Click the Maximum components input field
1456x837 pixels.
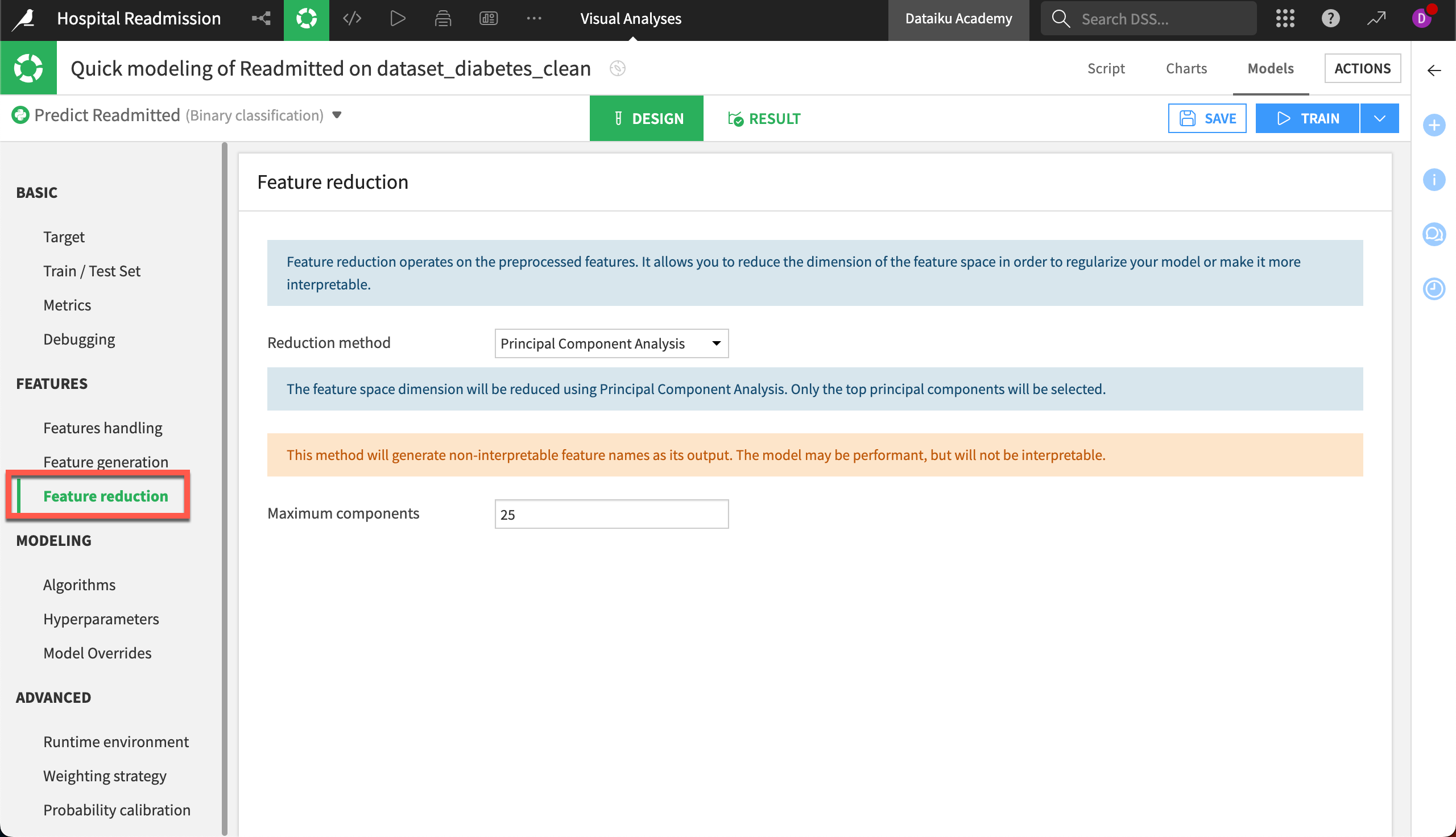click(611, 514)
